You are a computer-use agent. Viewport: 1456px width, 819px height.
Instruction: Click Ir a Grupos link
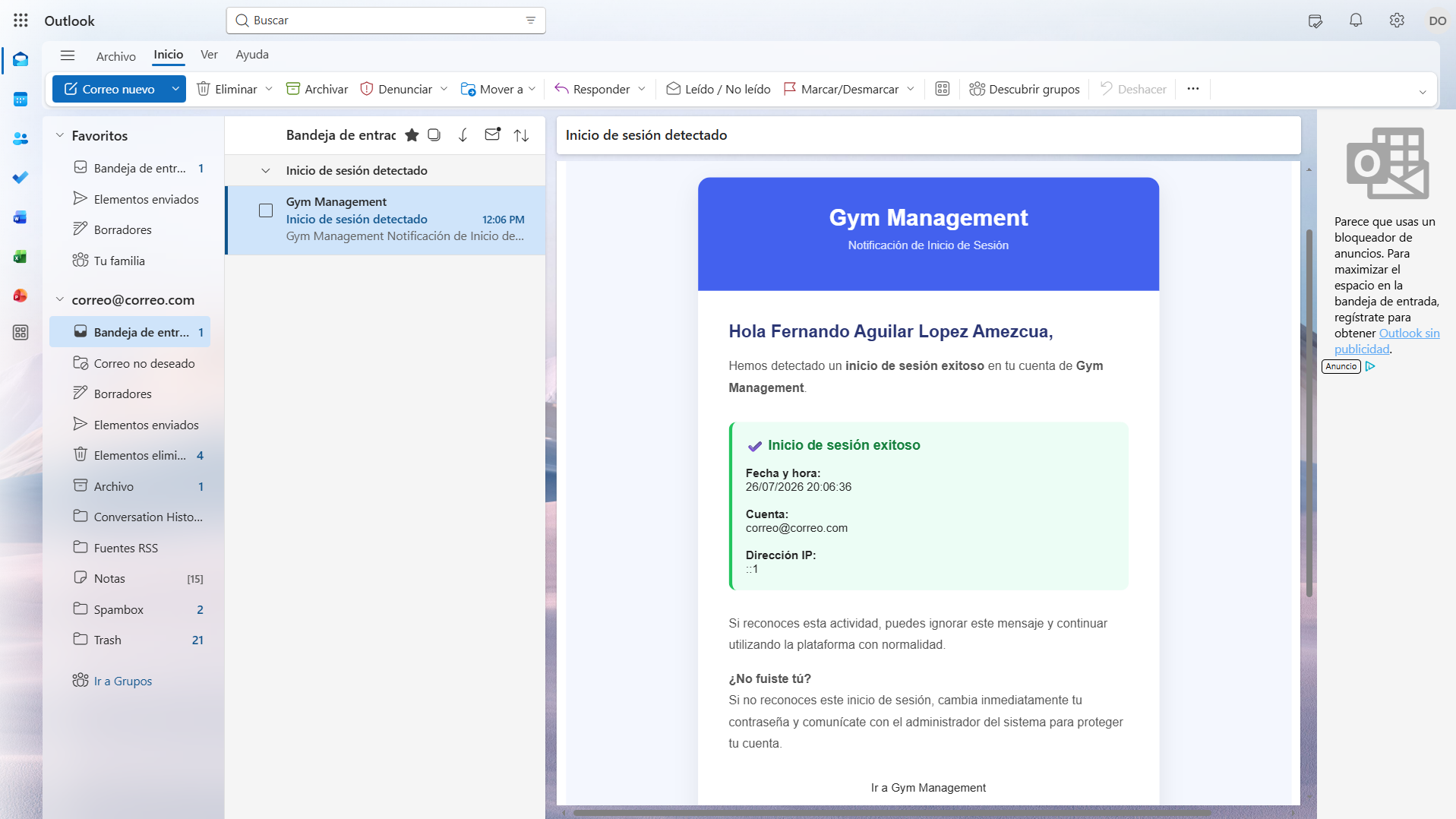click(x=122, y=681)
